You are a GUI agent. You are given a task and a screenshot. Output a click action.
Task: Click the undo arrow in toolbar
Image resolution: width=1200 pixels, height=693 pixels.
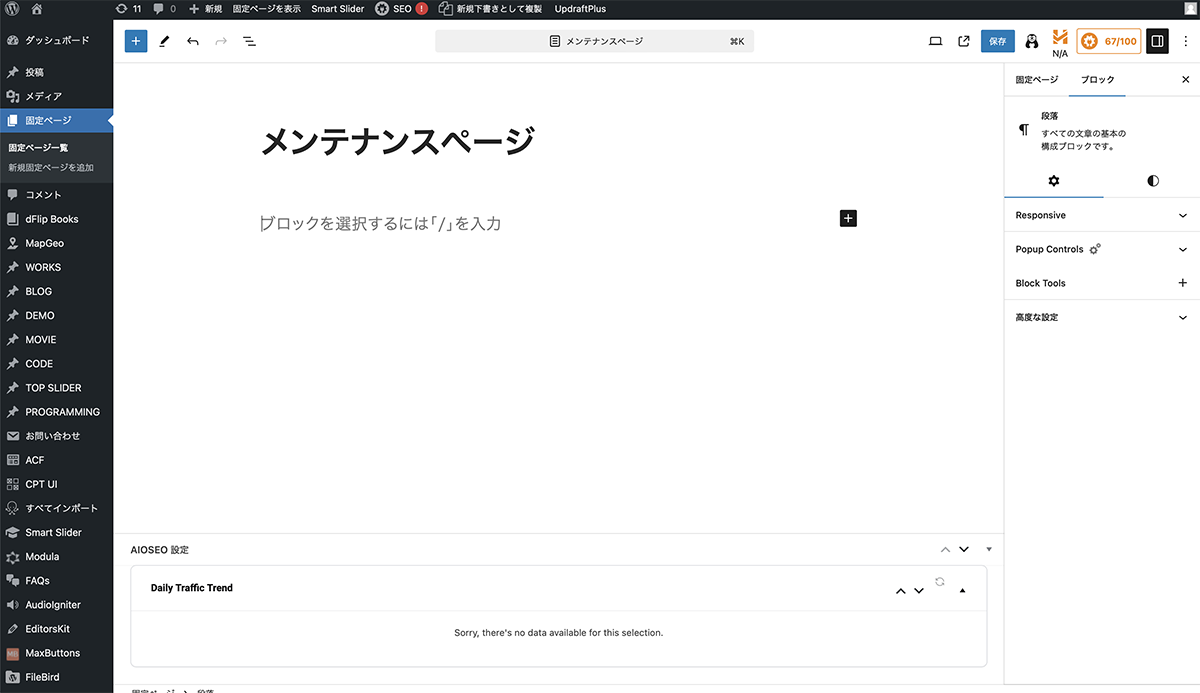tap(192, 42)
